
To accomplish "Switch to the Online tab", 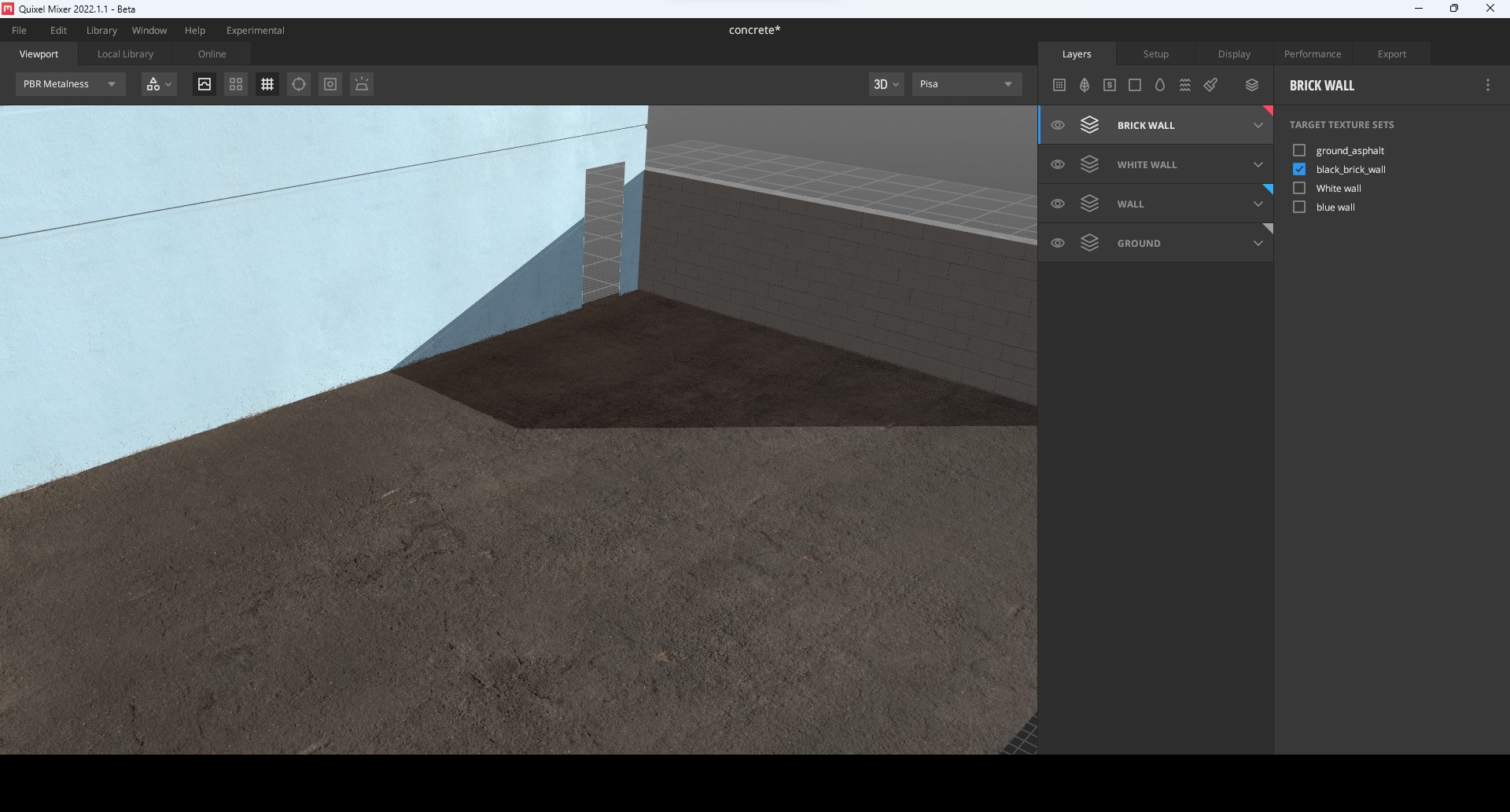I will tap(212, 53).
